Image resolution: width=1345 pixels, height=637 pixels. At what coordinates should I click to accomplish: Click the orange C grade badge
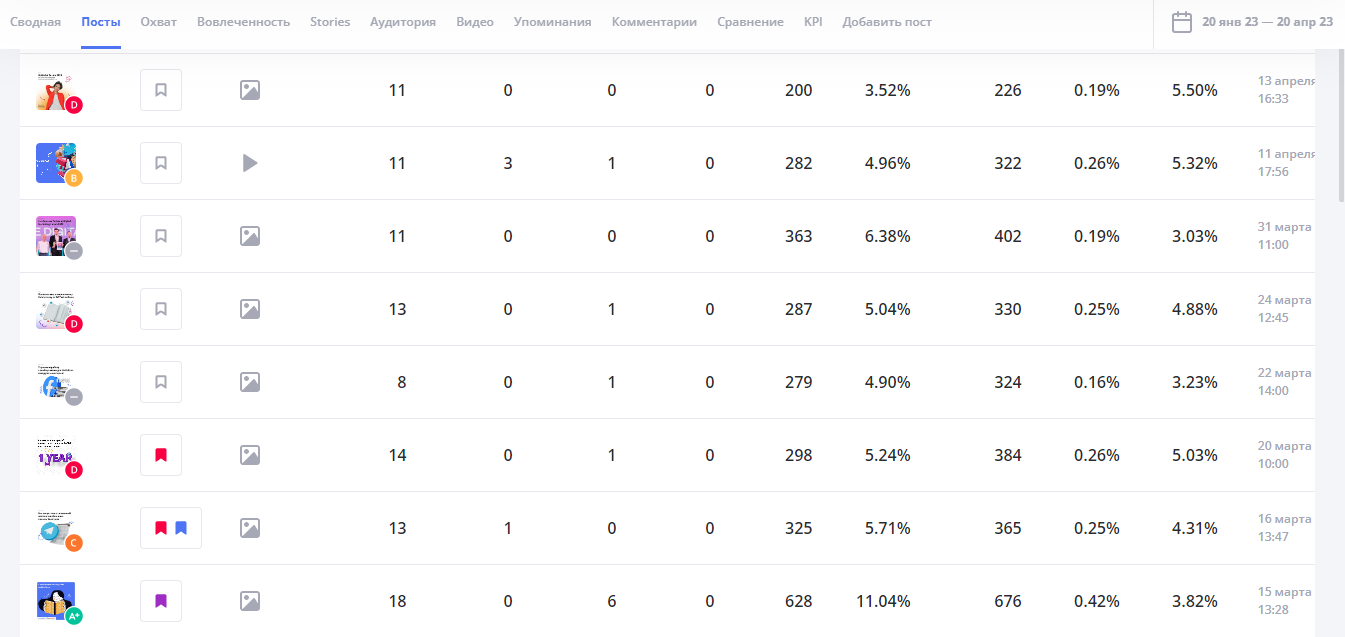click(x=74, y=543)
